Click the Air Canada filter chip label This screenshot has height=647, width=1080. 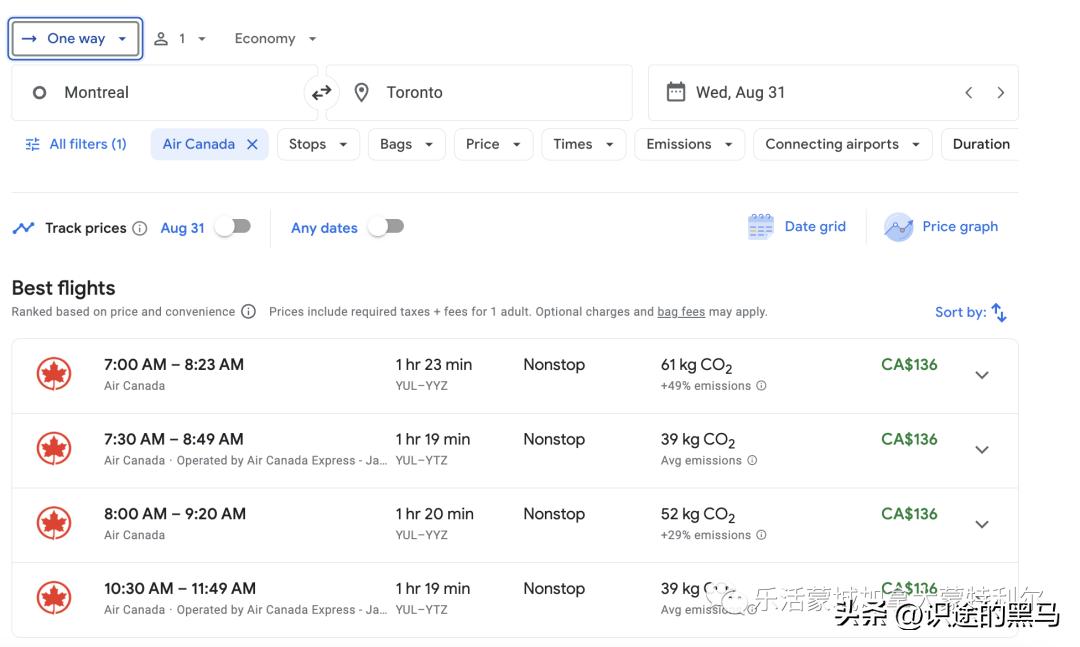click(x=198, y=144)
